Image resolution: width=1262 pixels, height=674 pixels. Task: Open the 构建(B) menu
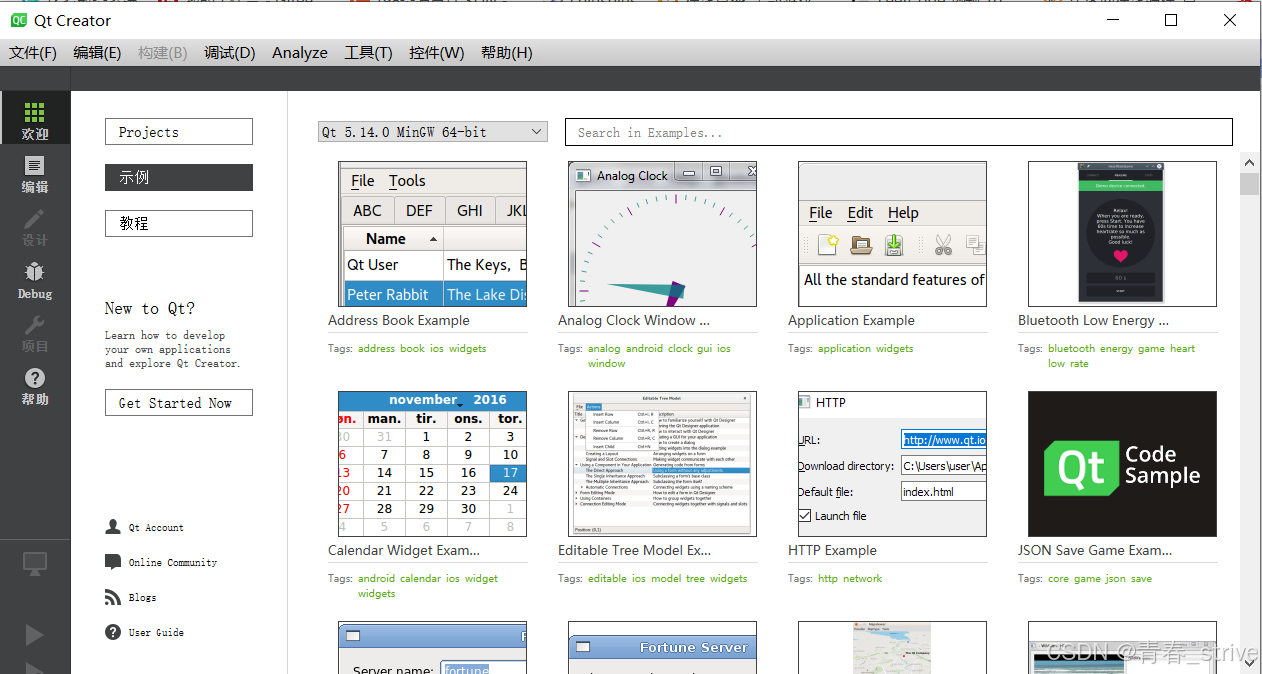click(162, 53)
